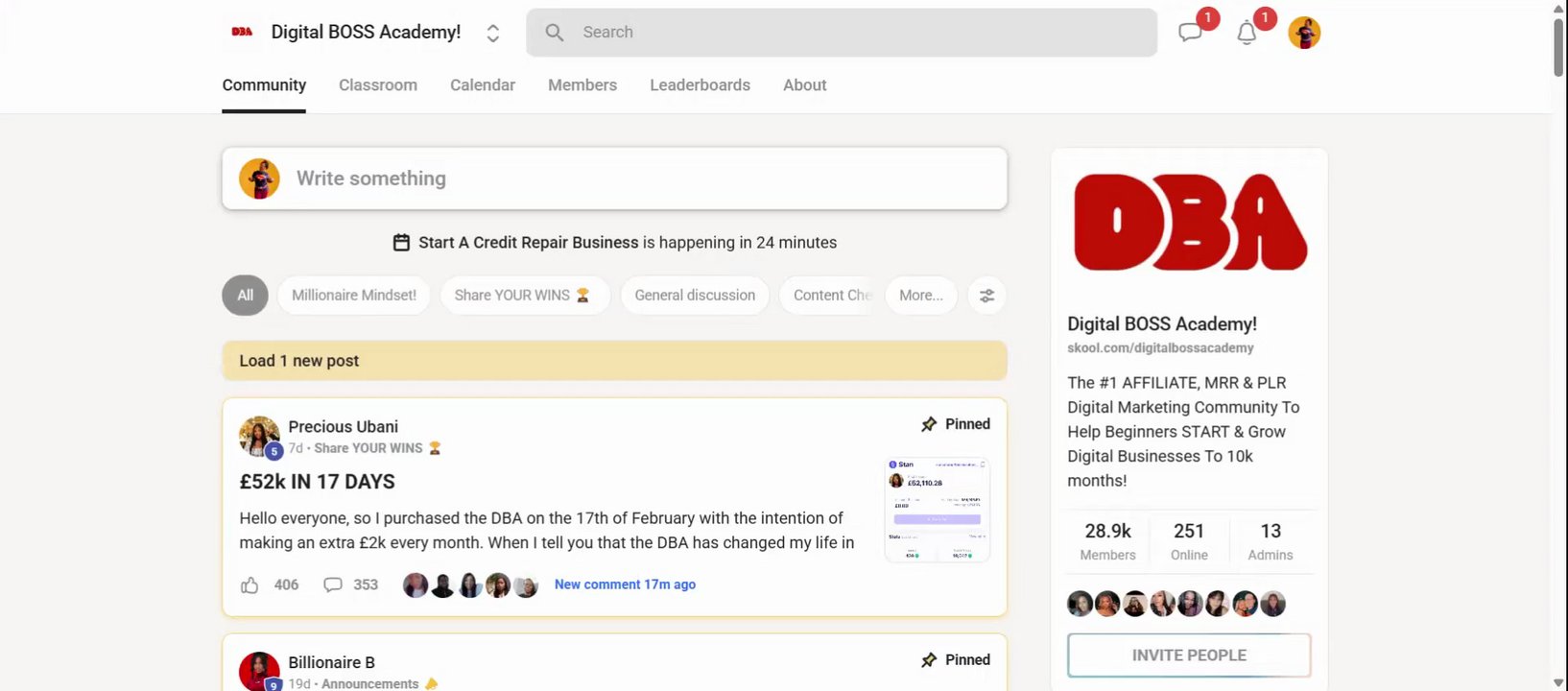The height and width of the screenshot is (691, 1568).
Task: Filter by General discussion category
Action: (x=695, y=296)
